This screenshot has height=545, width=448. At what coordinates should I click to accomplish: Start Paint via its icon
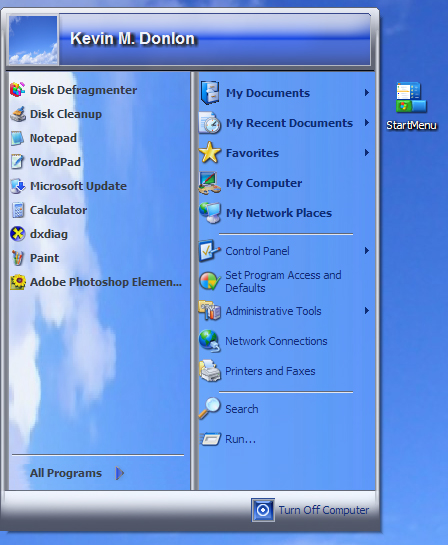17,258
